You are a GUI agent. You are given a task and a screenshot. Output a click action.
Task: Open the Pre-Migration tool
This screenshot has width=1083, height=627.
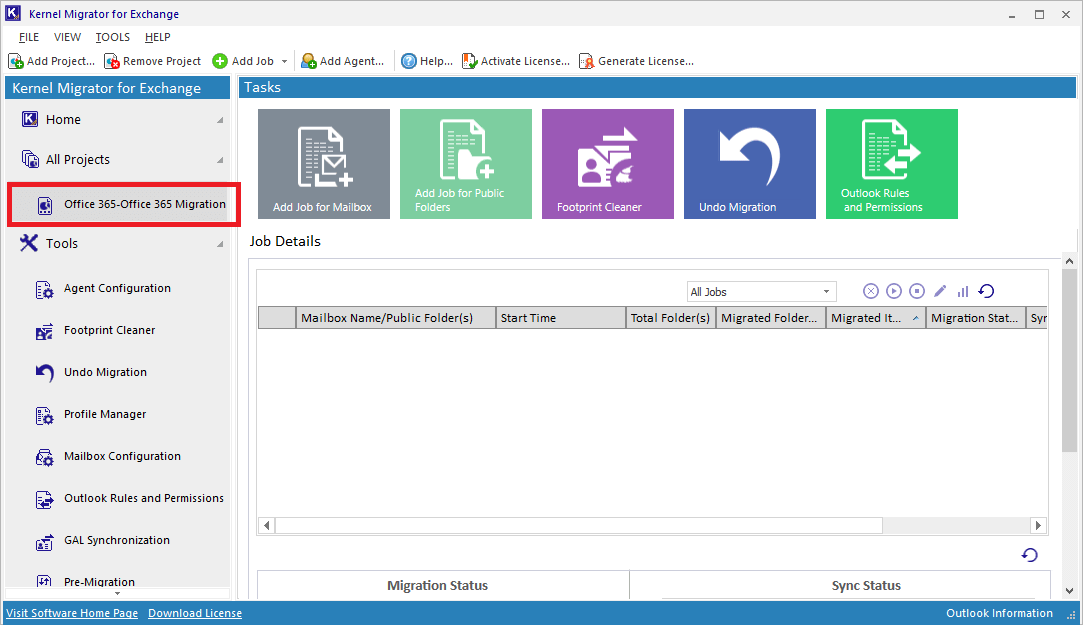pyautogui.click(x=99, y=581)
